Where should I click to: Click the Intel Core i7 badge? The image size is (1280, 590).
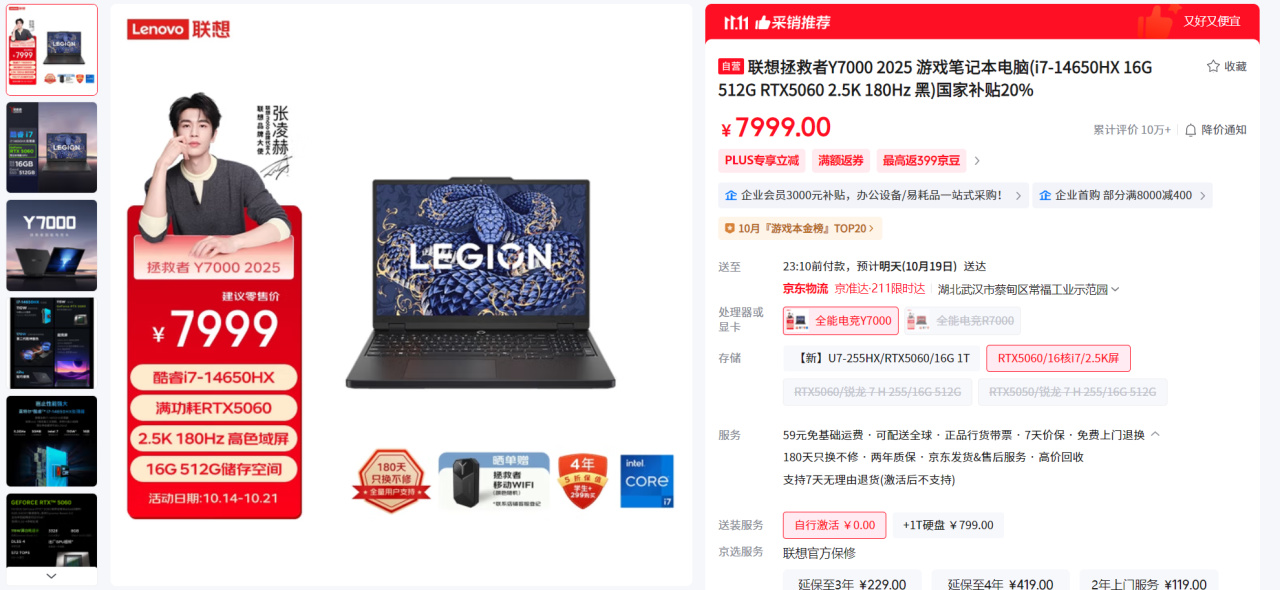(646, 481)
